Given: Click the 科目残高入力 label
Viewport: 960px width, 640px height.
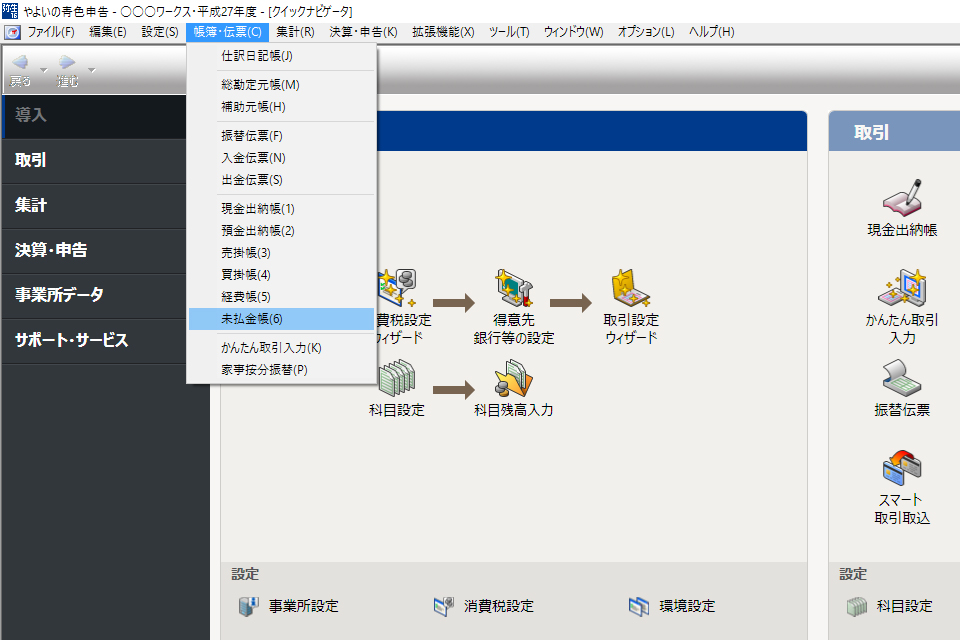Looking at the screenshot, I should [514, 410].
